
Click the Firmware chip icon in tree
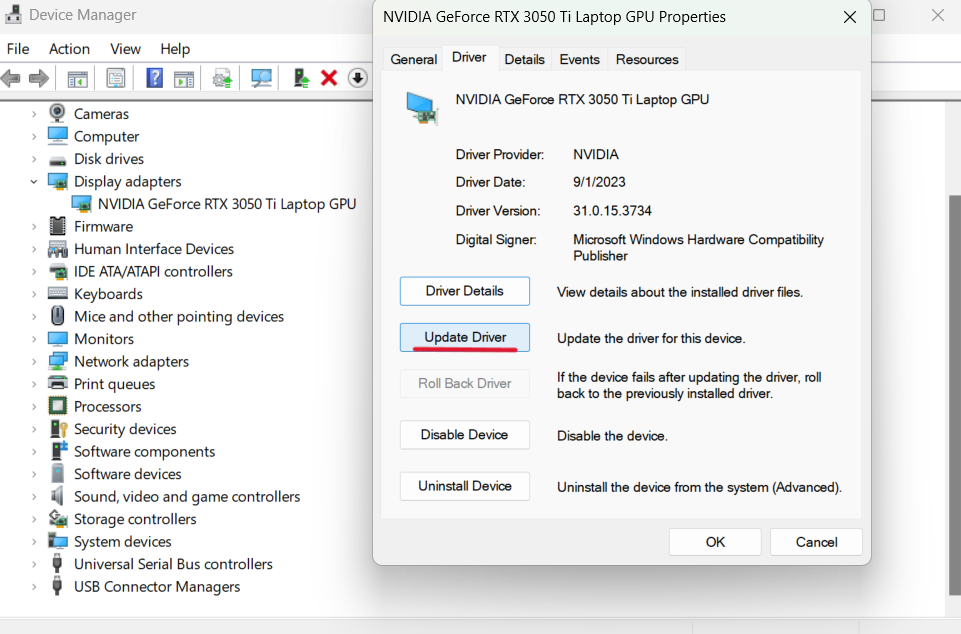click(58, 226)
